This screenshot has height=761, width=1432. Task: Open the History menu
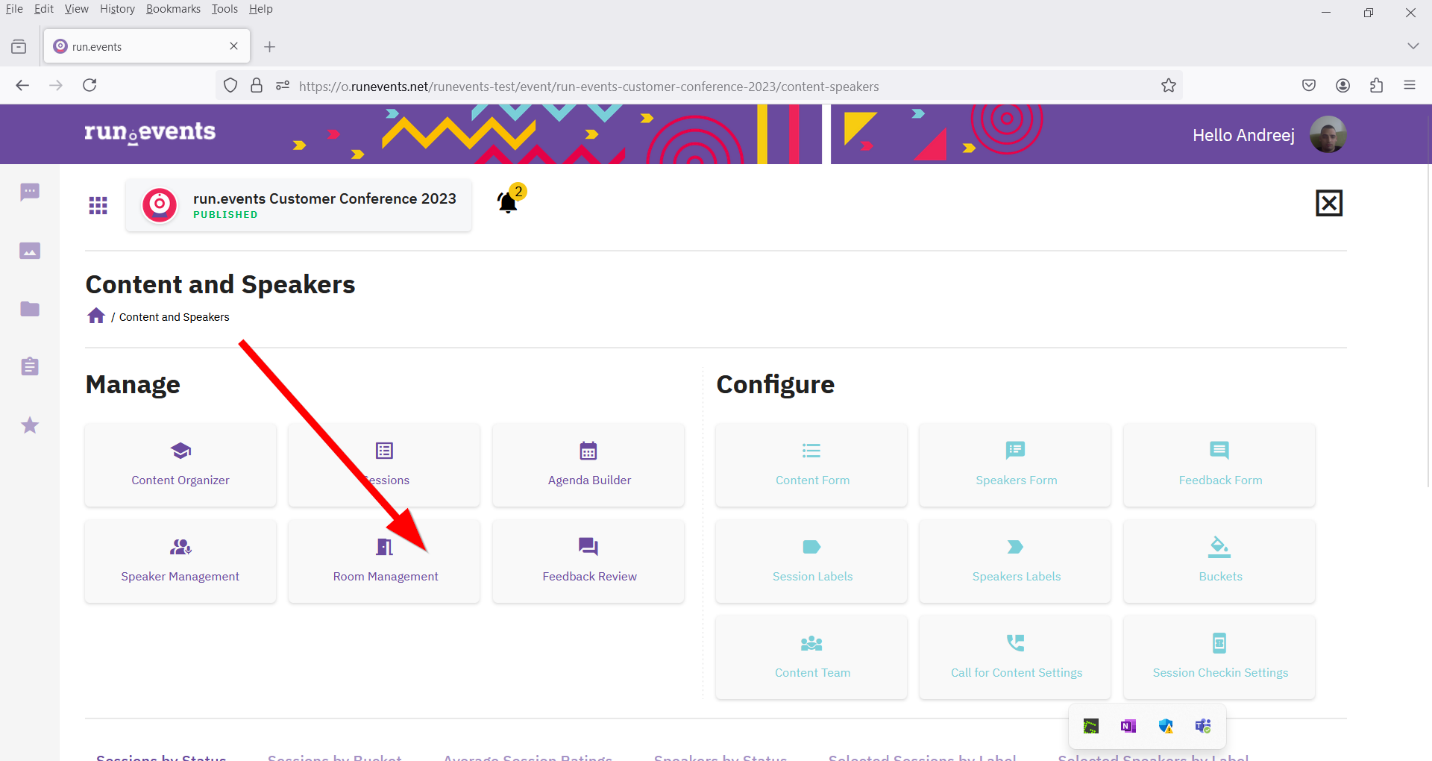tap(117, 9)
